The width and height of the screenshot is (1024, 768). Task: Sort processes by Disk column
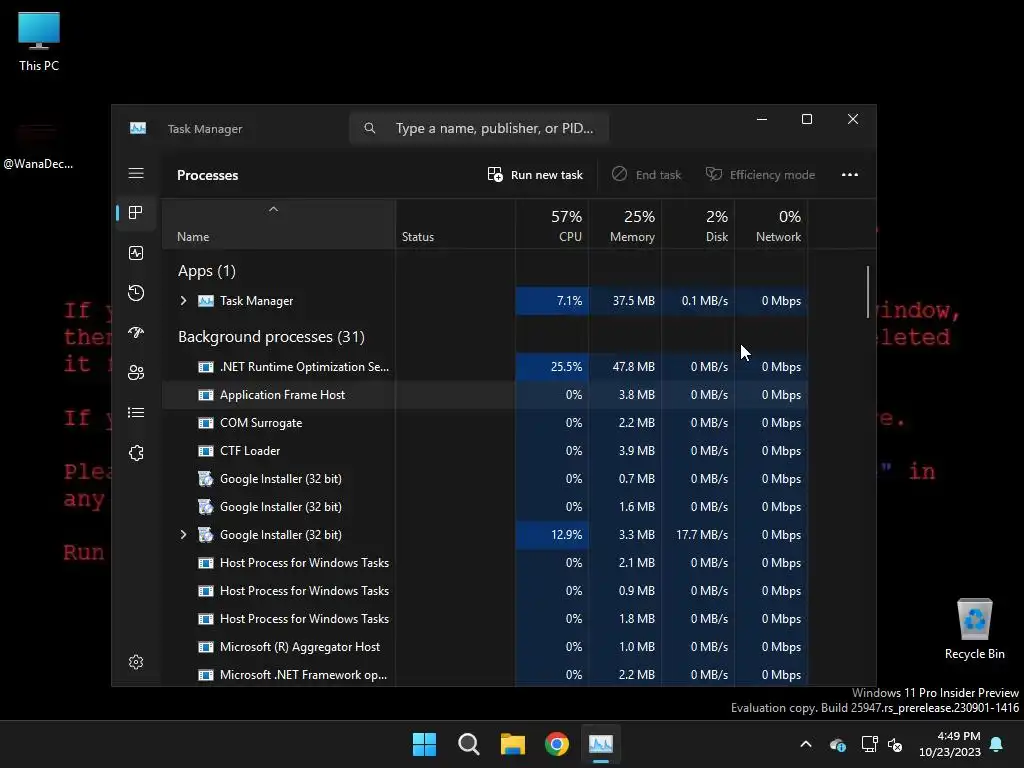tap(698, 225)
